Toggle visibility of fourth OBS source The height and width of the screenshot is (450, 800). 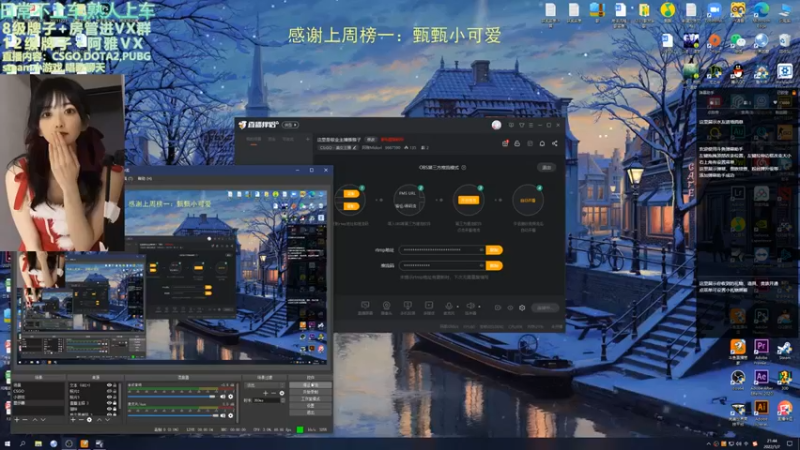109,403
